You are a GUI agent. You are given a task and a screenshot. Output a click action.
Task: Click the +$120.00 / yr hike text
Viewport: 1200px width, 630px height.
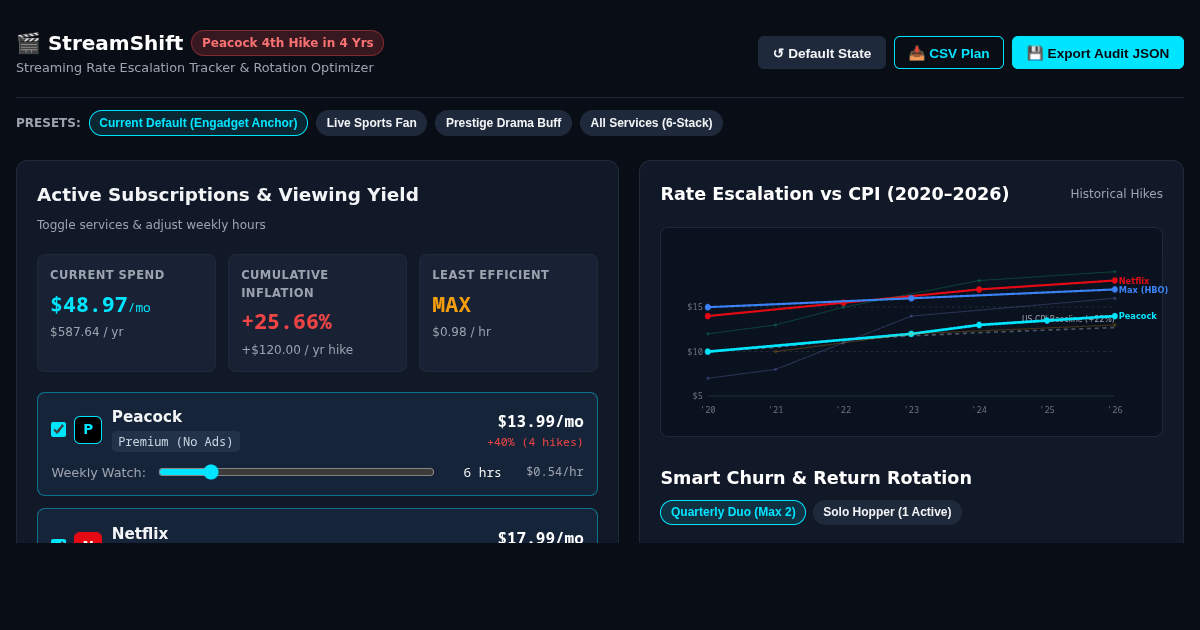[297, 350]
